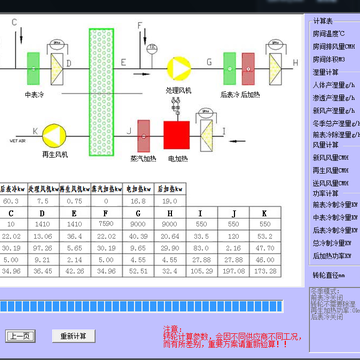Screen dimensions: 360x360
Task: Select the red 蒸汽加热 steam heater icon
Action: 144,136
